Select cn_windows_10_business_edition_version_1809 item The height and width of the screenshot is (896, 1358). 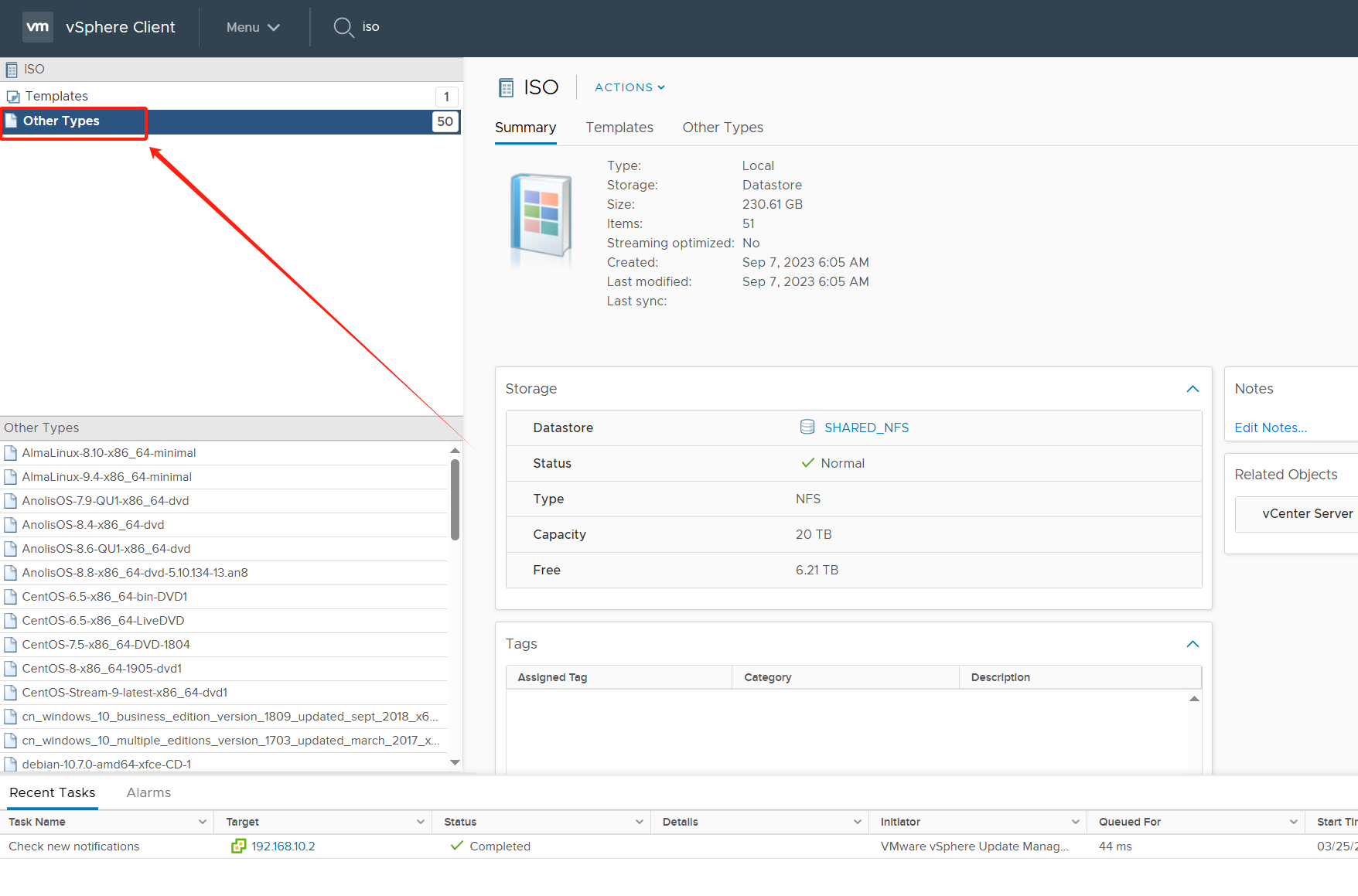pos(230,717)
